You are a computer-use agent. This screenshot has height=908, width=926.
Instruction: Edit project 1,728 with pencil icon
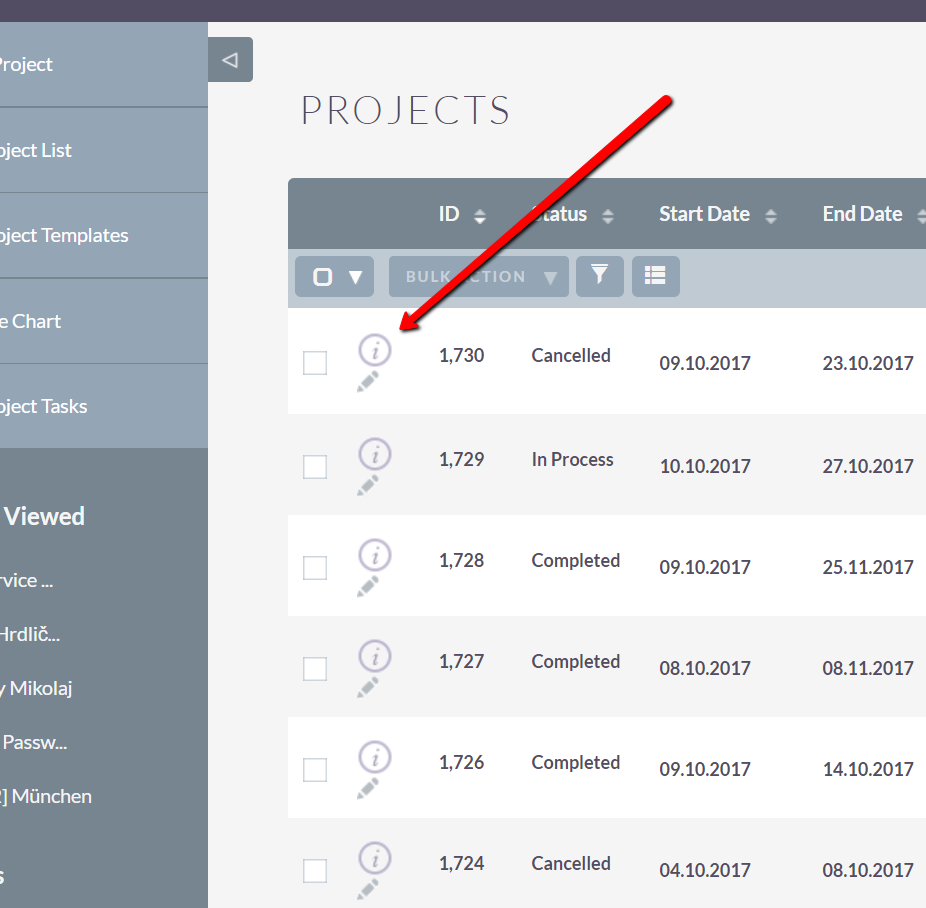click(x=368, y=586)
